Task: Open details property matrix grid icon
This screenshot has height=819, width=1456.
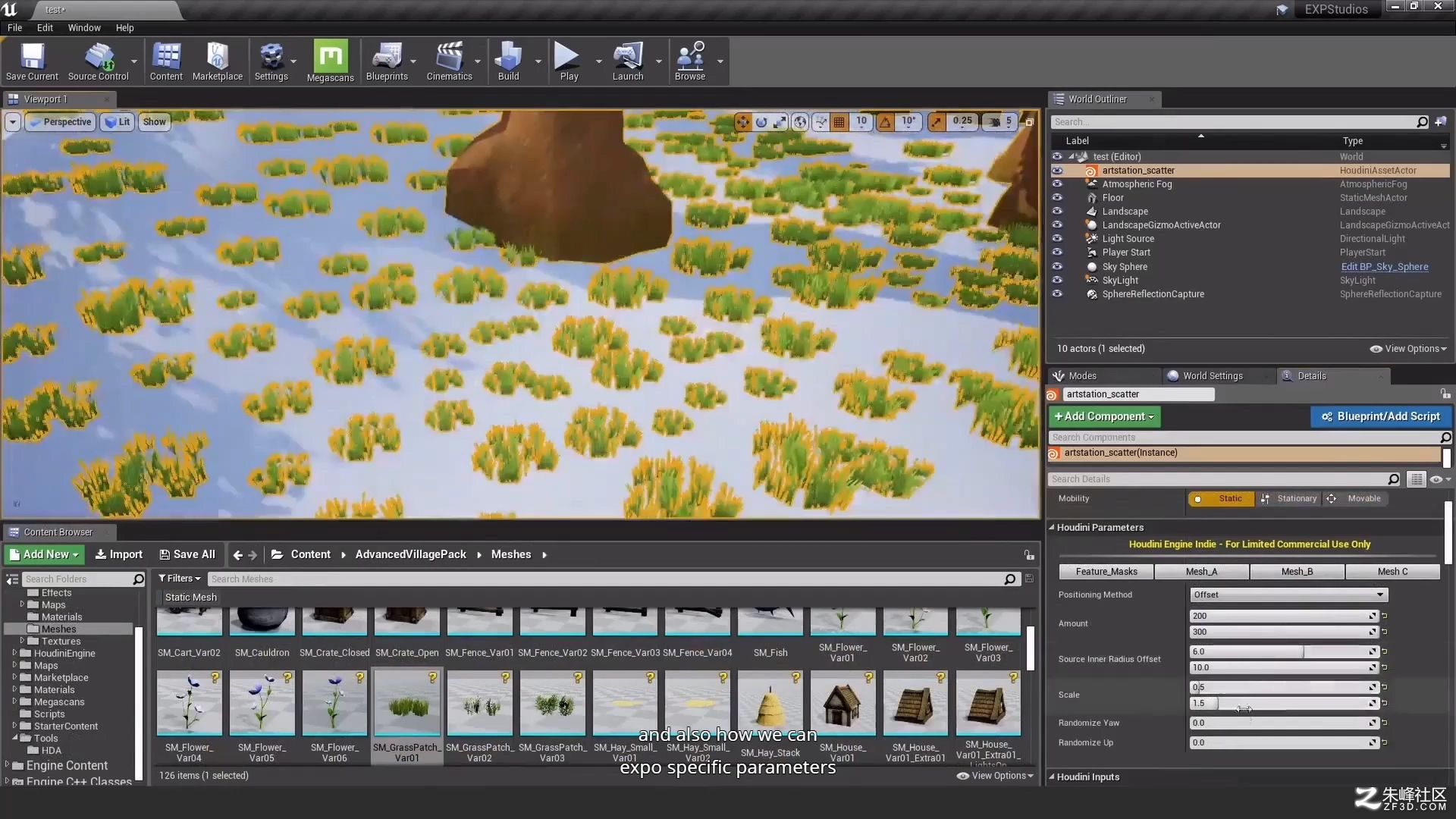Action: [x=1416, y=479]
